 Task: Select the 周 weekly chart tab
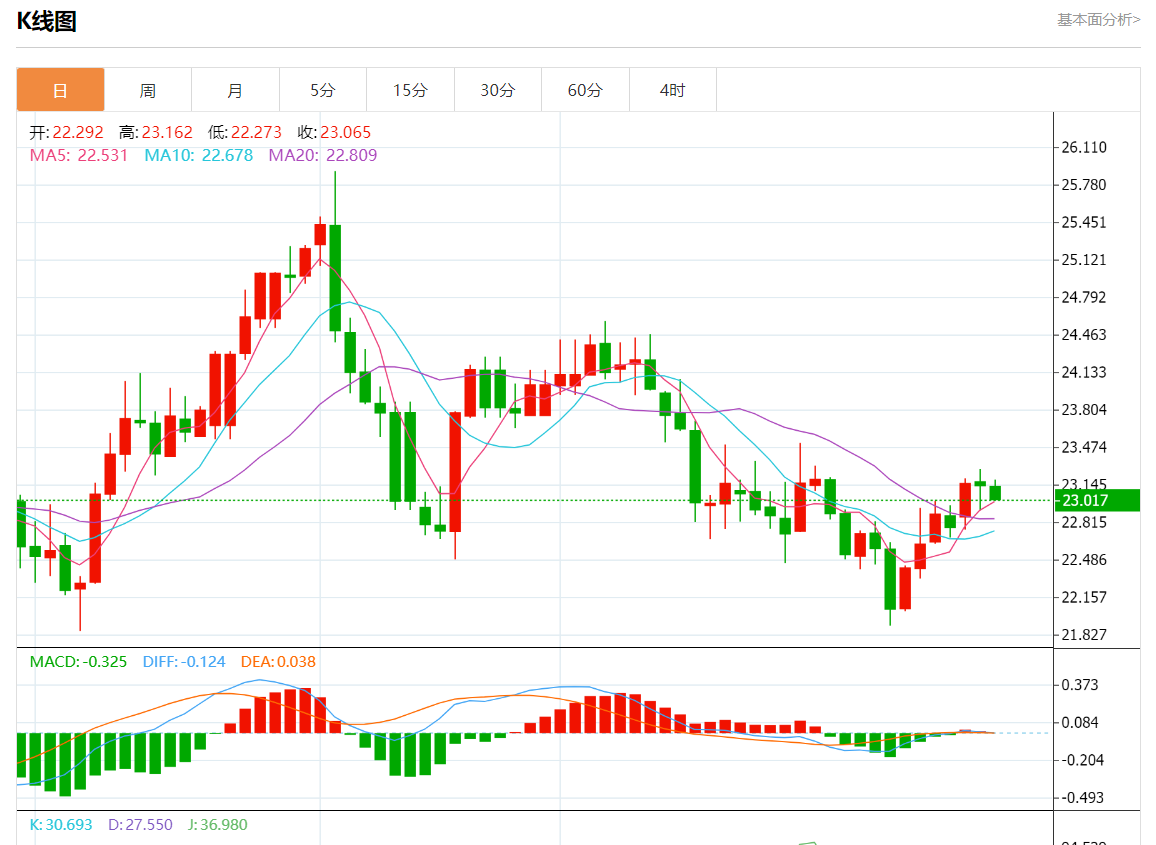(147, 90)
